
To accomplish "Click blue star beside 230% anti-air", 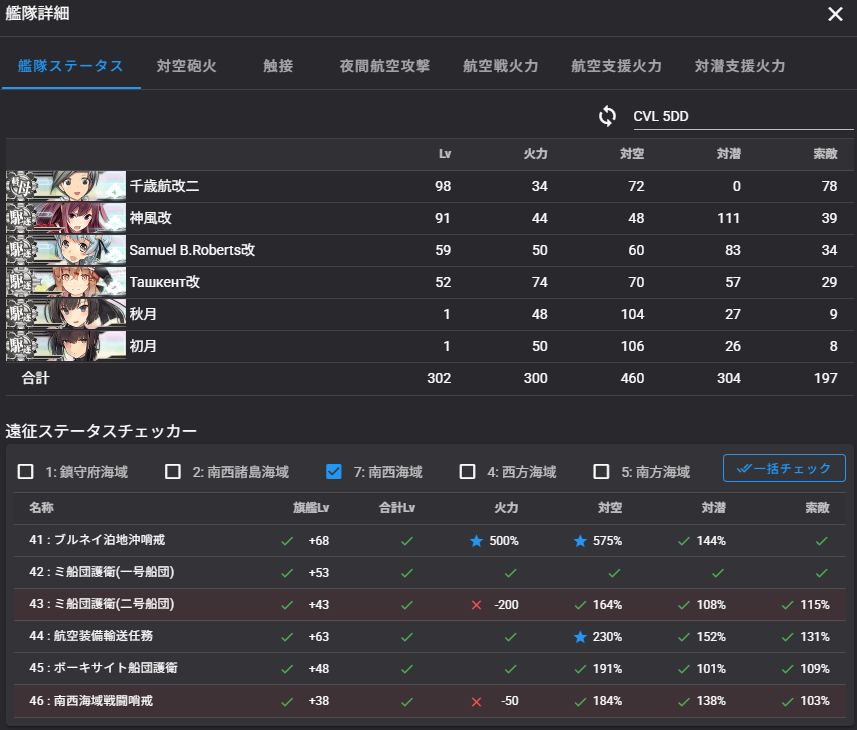I will click(581, 636).
